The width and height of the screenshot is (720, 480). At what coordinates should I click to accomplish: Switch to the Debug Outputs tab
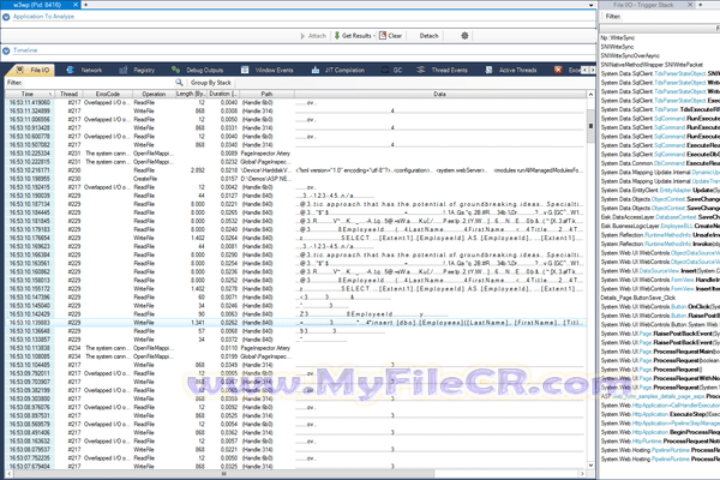[x=197, y=70]
